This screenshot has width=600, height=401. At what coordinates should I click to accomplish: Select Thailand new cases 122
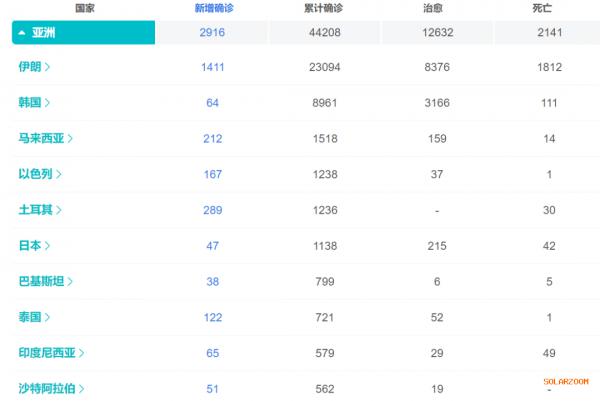point(212,317)
